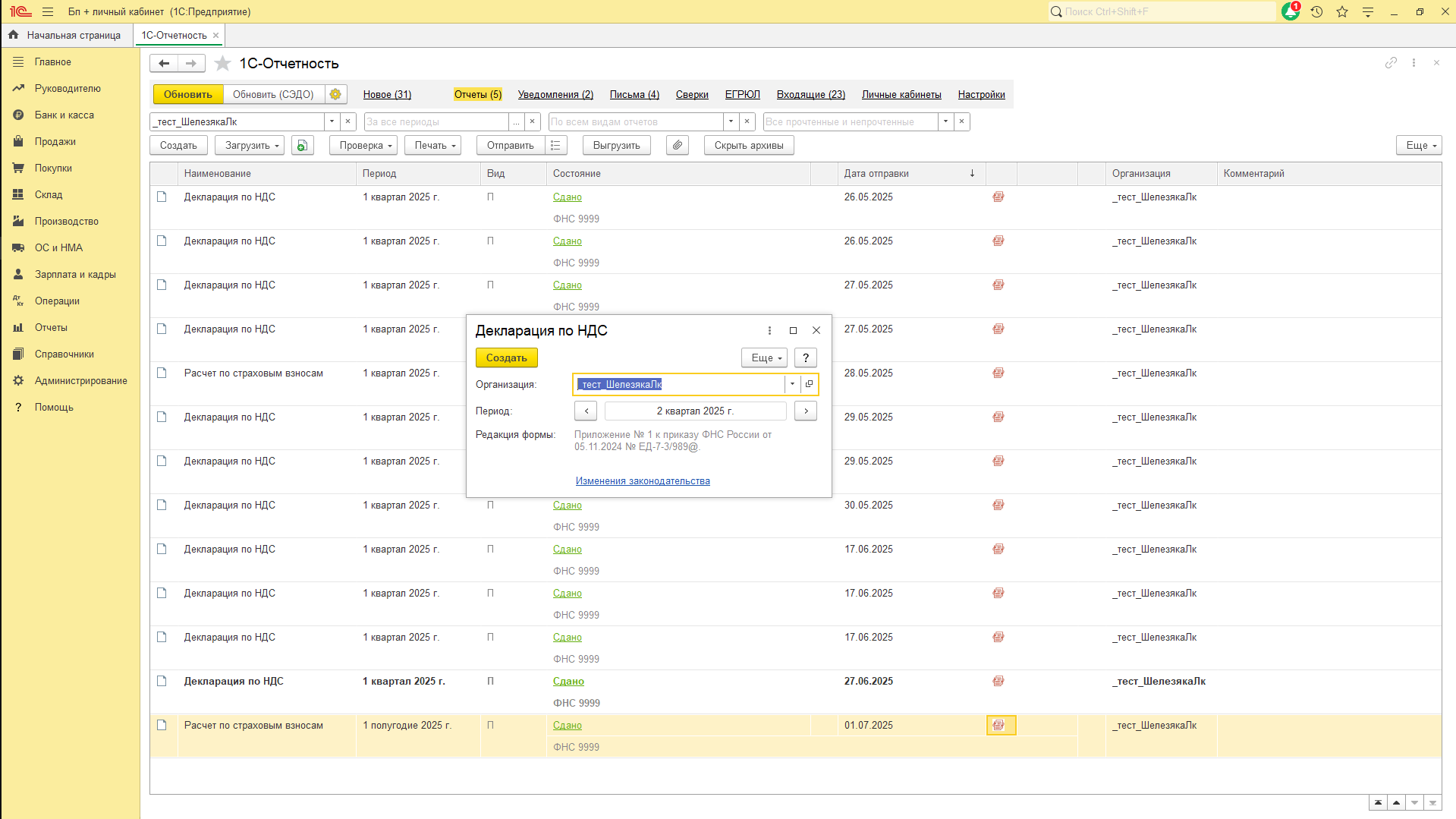Viewport: 1456px width, 819px height.
Task: Click the toolbar Создать button
Action: click(x=178, y=145)
